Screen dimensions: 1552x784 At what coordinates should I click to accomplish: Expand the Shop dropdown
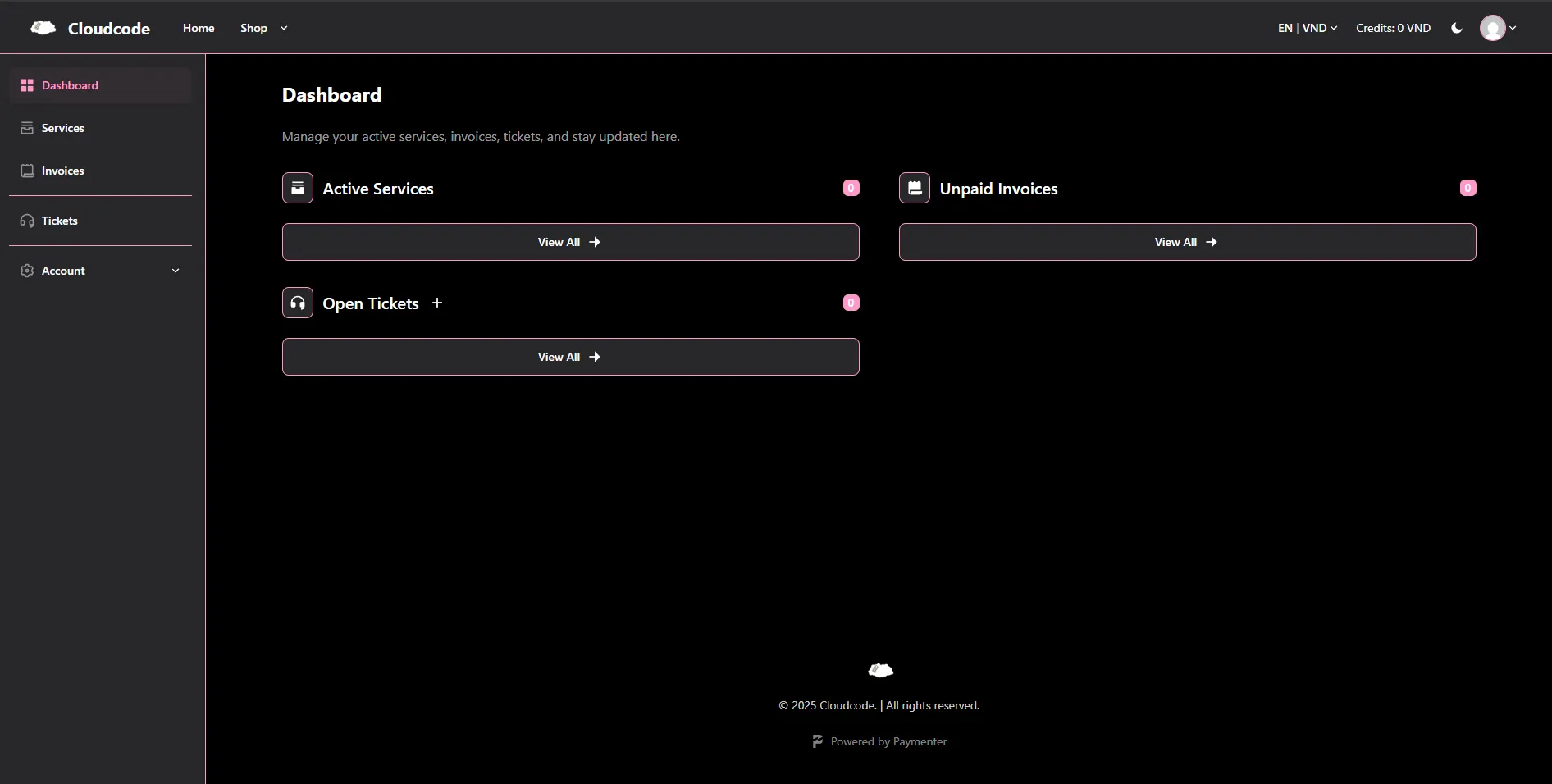tap(262, 28)
